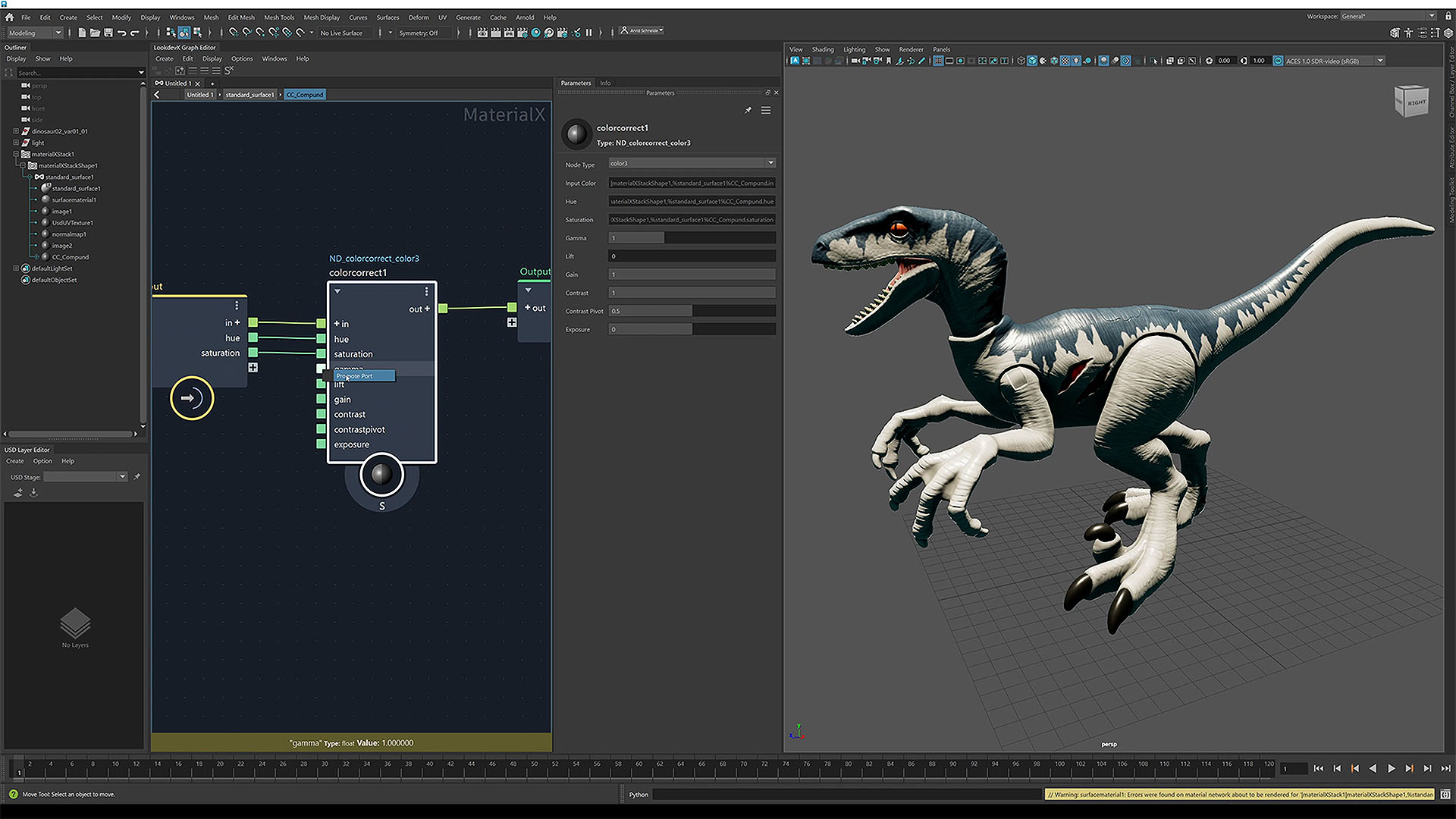Collapse the materialXStack1 hierarchy in the Outliner

pyautogui.click(x=15, y=154)
